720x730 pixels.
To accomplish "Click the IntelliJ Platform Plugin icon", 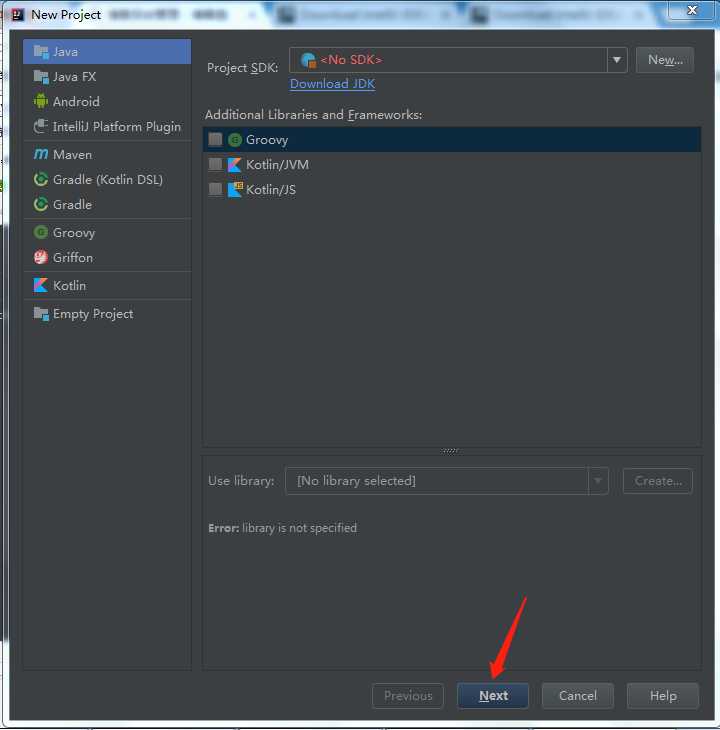I will pyautogui.click(x=41, y=126).
